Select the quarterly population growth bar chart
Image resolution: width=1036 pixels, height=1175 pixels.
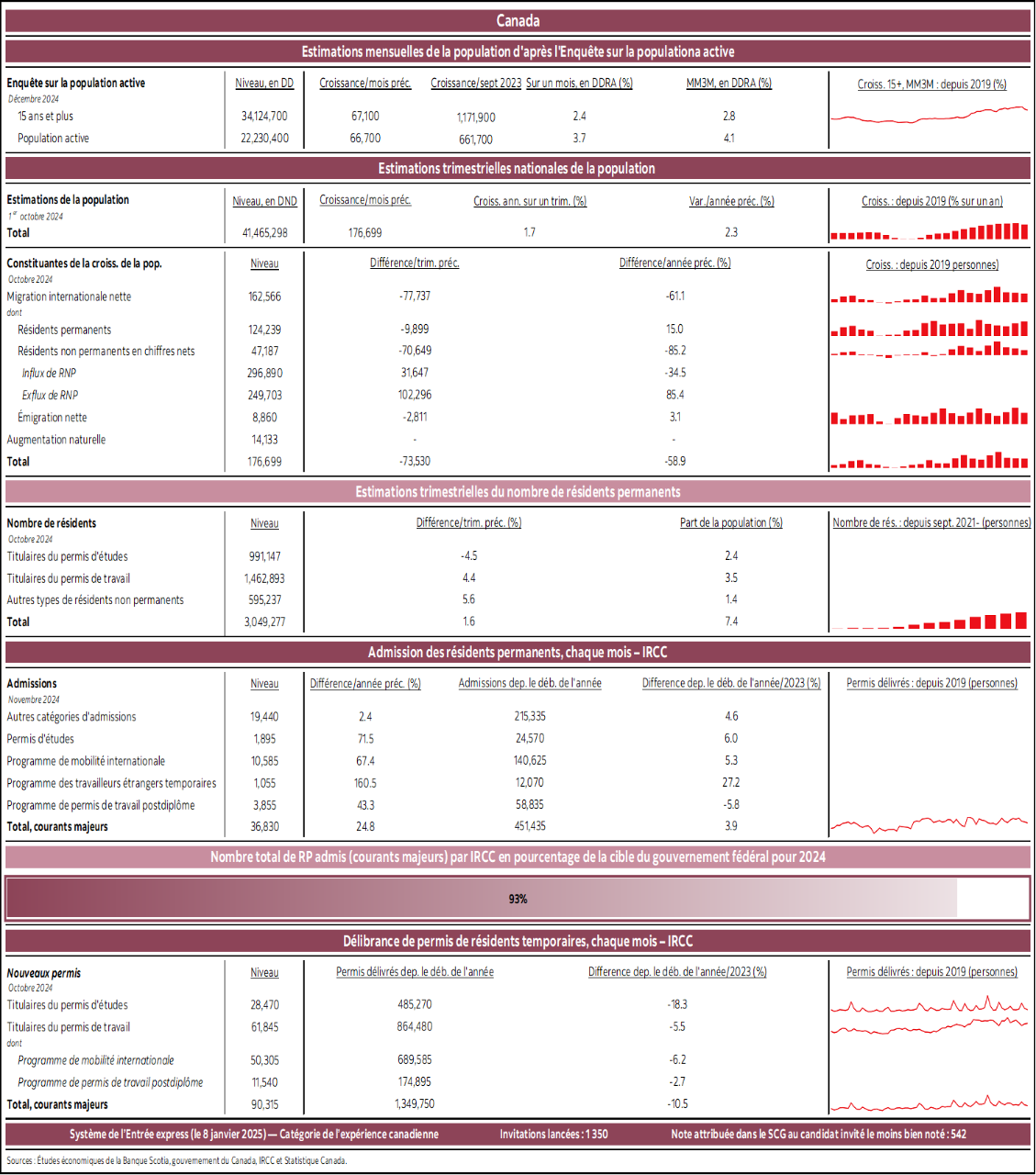point(930,231)
